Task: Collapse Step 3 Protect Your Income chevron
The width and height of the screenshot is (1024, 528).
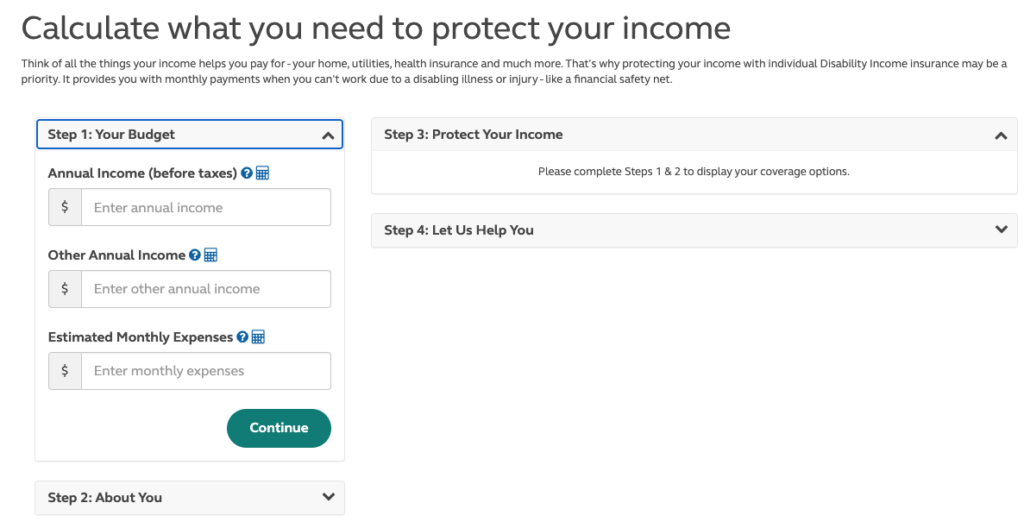Action: coord(1000,135)
